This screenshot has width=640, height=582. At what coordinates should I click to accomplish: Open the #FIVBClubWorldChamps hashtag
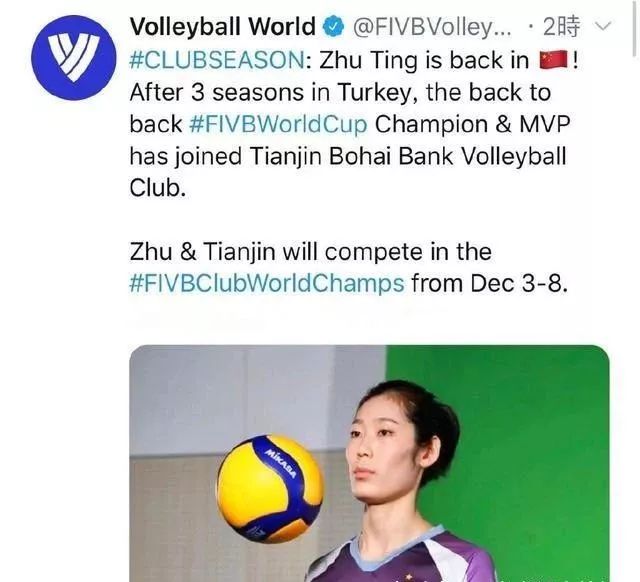pos(267,283)
